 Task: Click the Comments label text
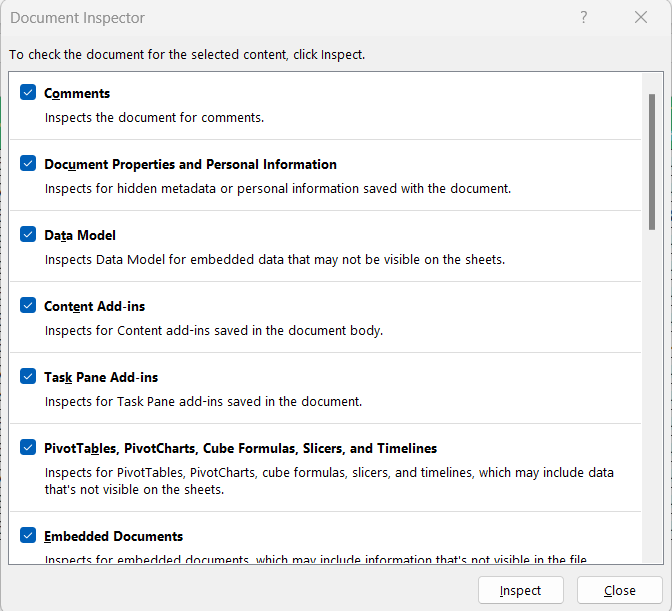click(x=77, y=93)
